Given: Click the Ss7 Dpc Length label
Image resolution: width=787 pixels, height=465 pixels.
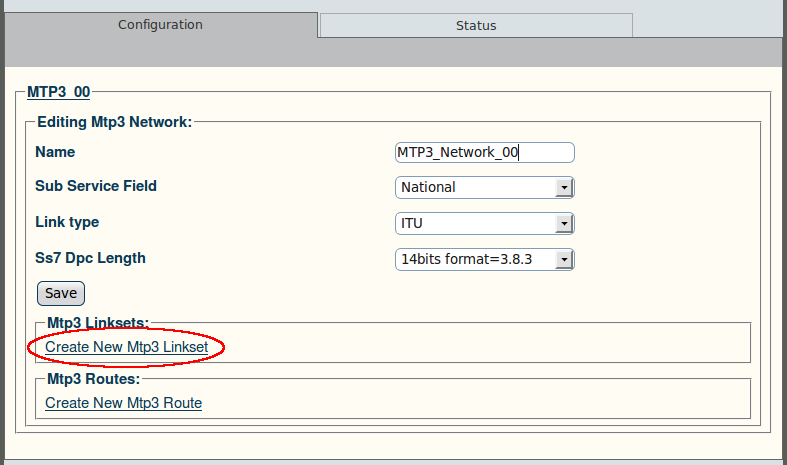Looking at the screenshot, I should [90, 258].
